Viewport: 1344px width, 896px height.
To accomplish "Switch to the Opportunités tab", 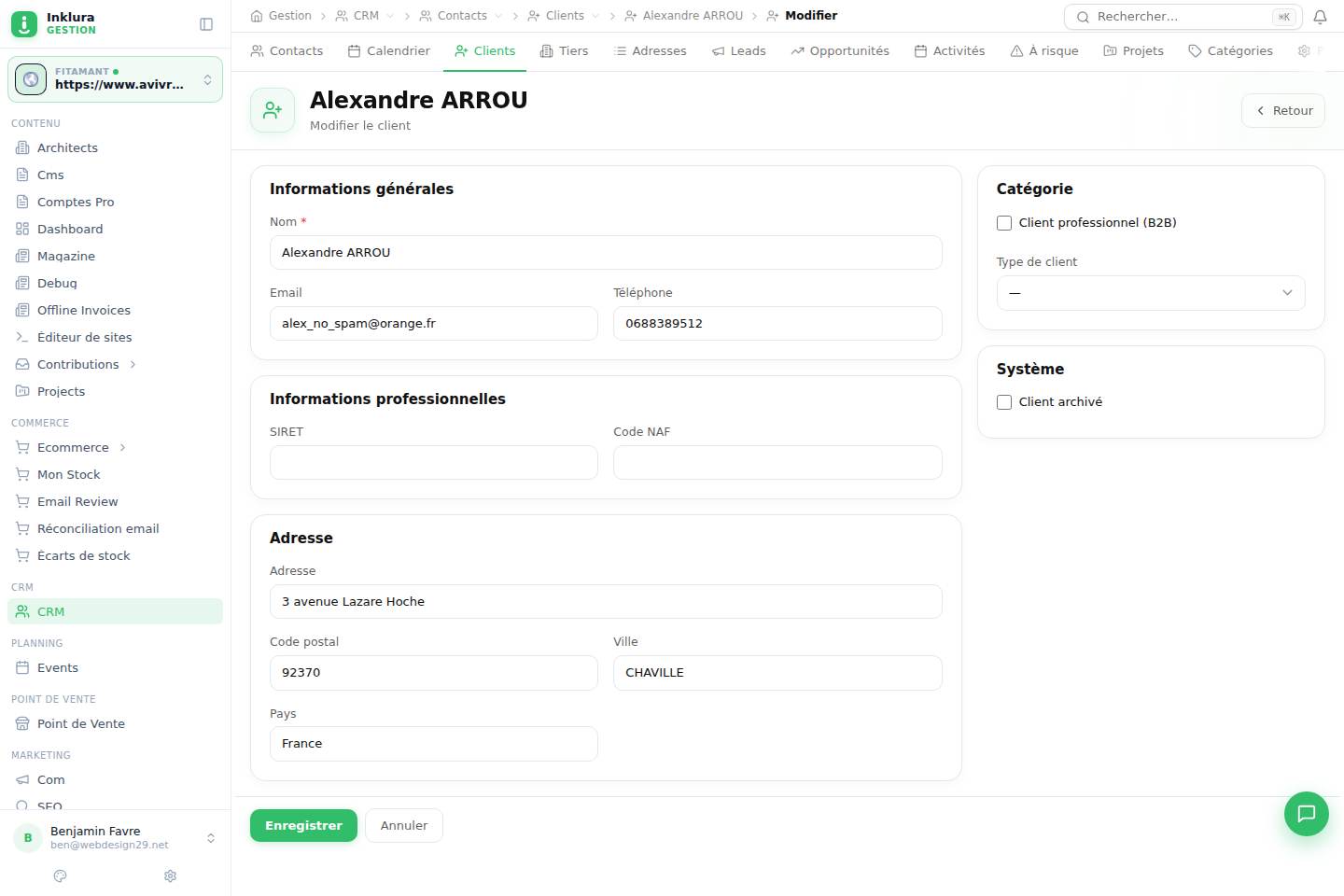I will tap(840, 50).
